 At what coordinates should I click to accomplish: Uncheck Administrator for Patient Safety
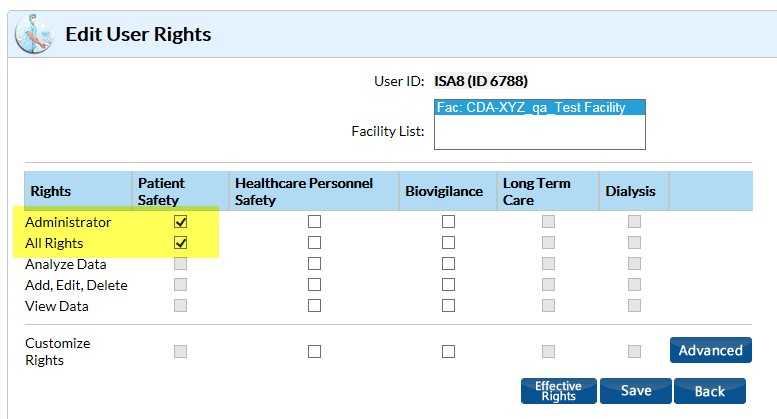(x=181, y=222)
